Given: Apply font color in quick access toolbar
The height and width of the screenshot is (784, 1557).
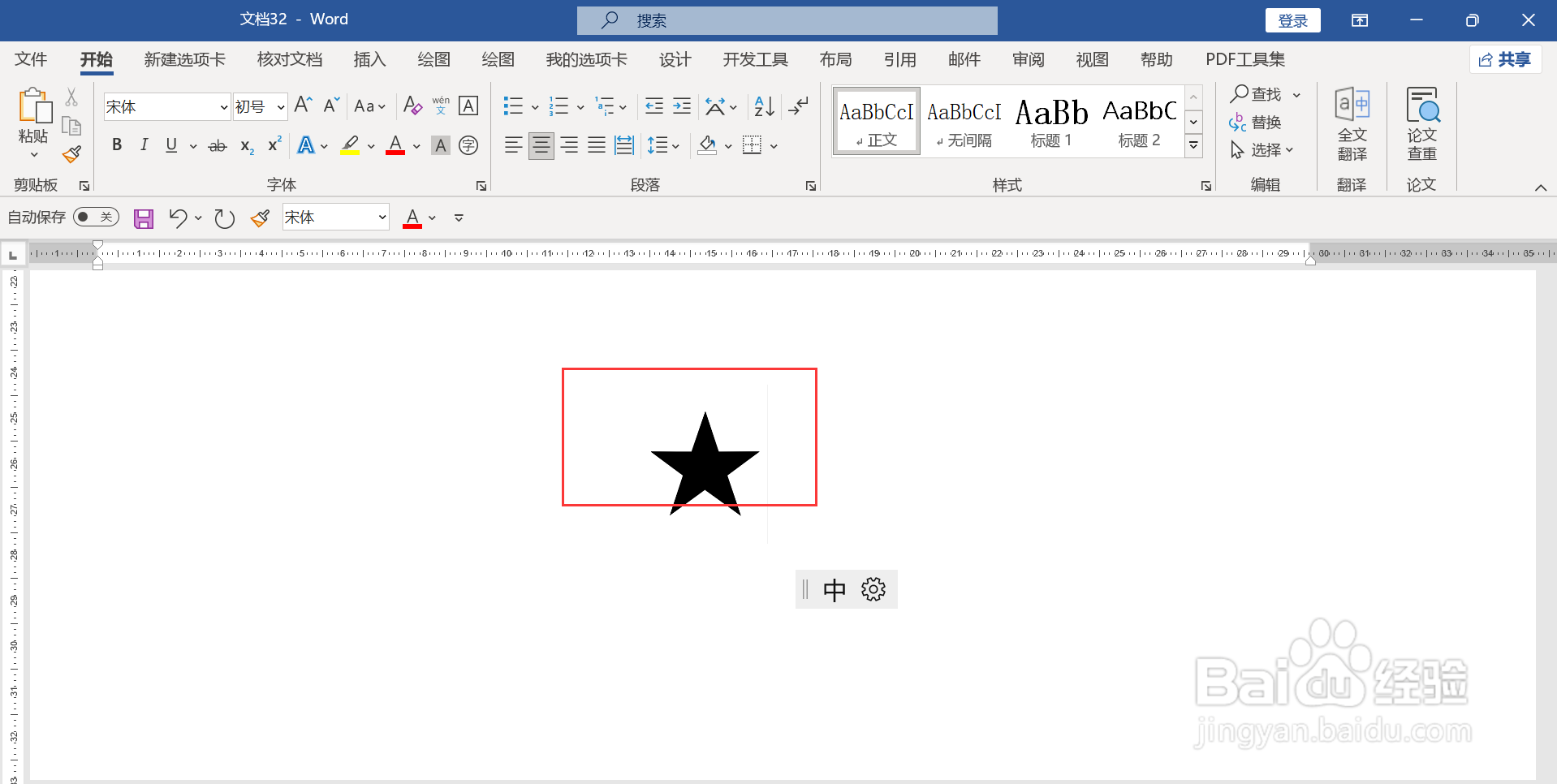Looking at the screenshot, I should 412,218.
